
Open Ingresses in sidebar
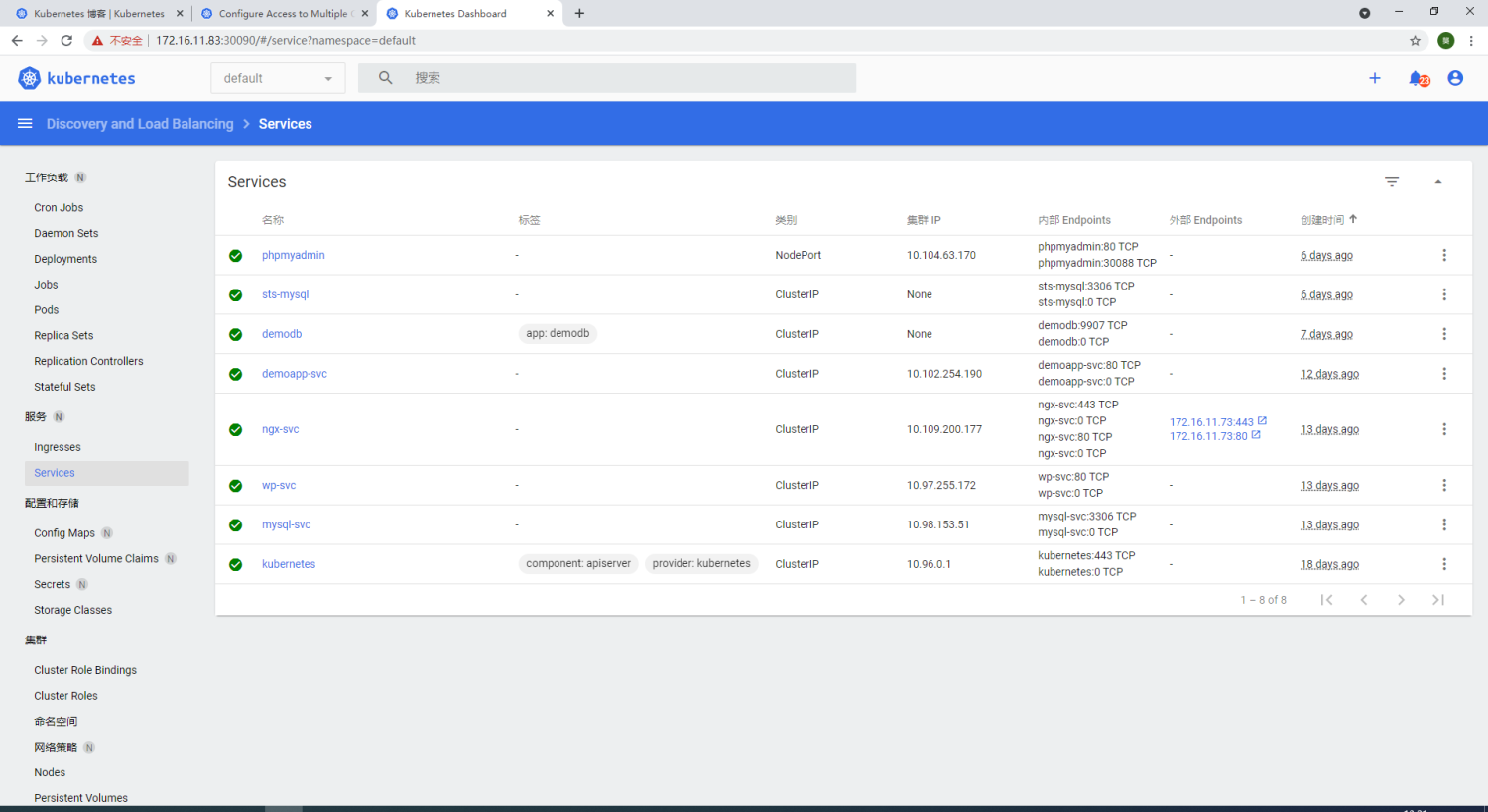(58, 447)
